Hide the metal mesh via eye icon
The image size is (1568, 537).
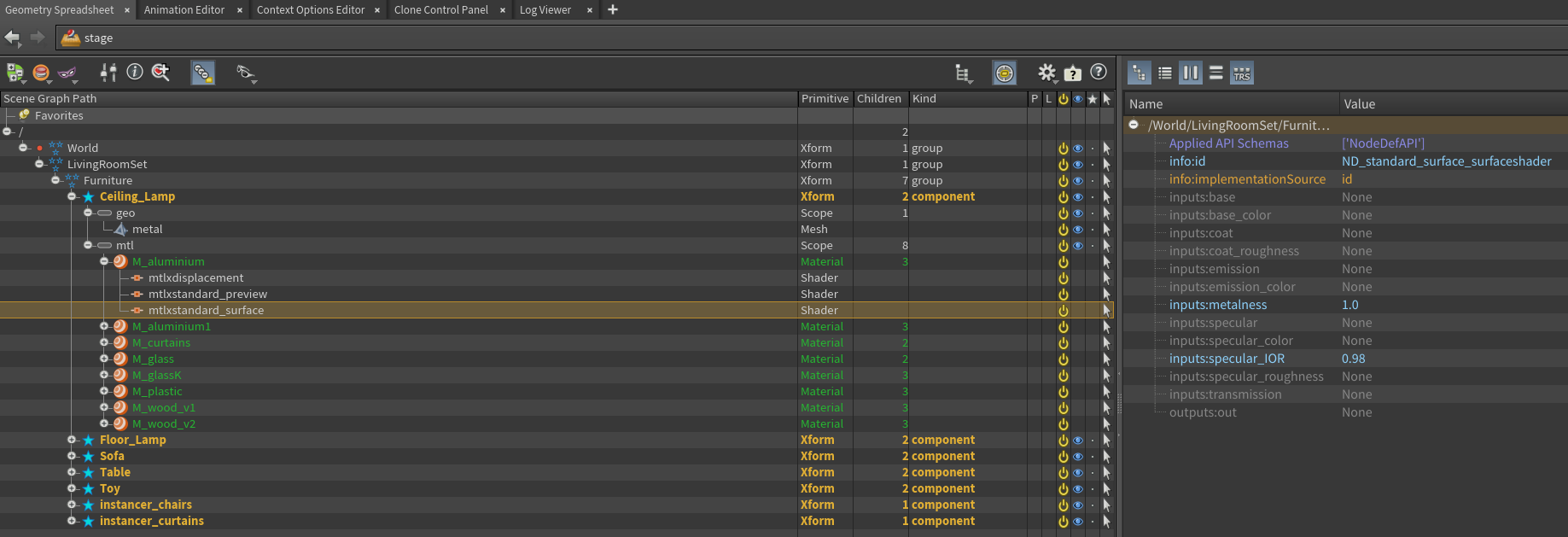[x=1078, y=230]
